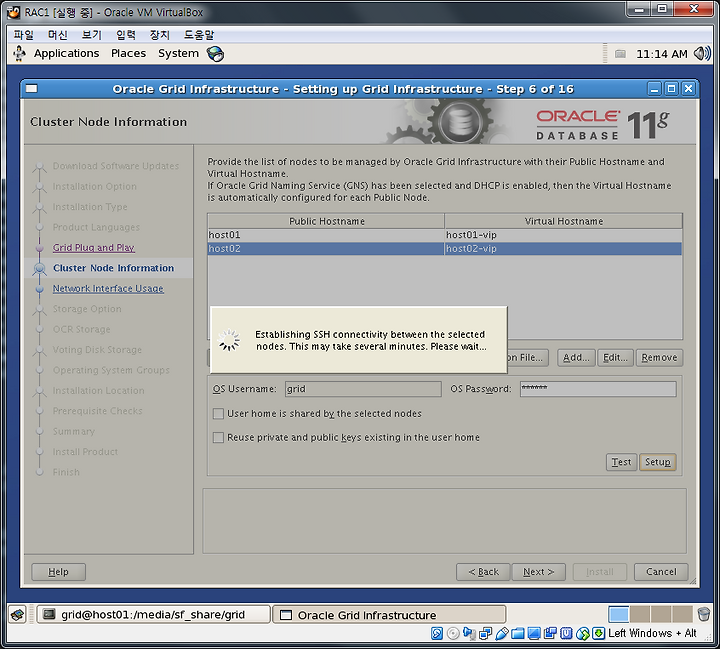
Task: Click the Test button
Action: click(x=621, y=462)
